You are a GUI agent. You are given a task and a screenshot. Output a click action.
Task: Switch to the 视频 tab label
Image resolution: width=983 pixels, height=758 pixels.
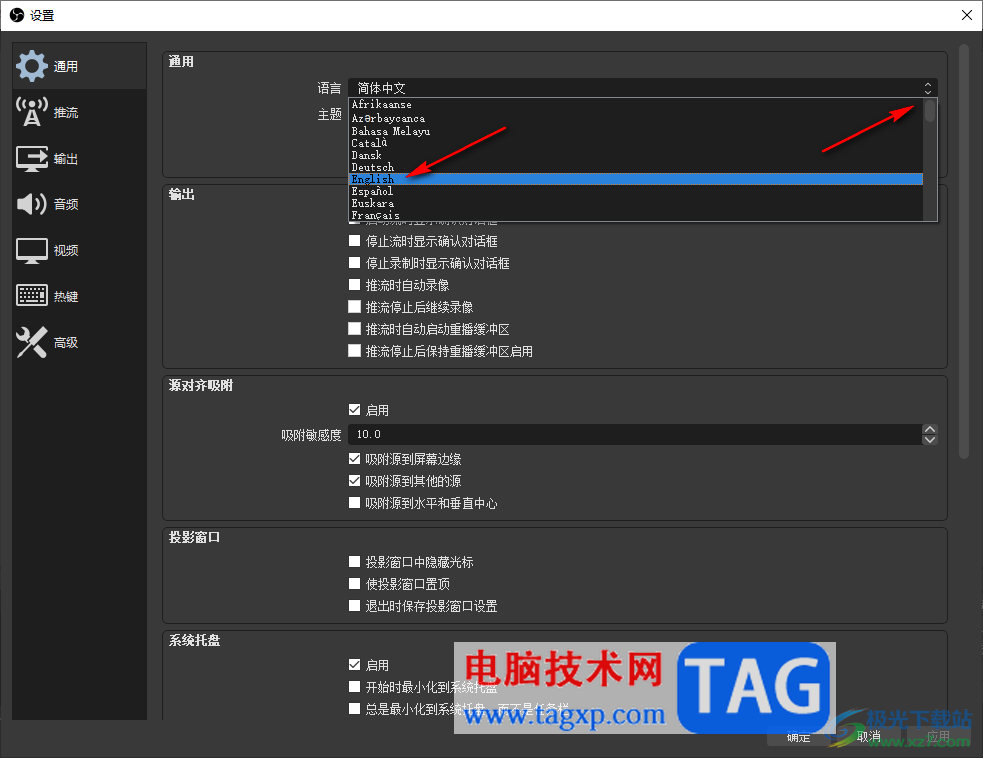coord(66,251)
